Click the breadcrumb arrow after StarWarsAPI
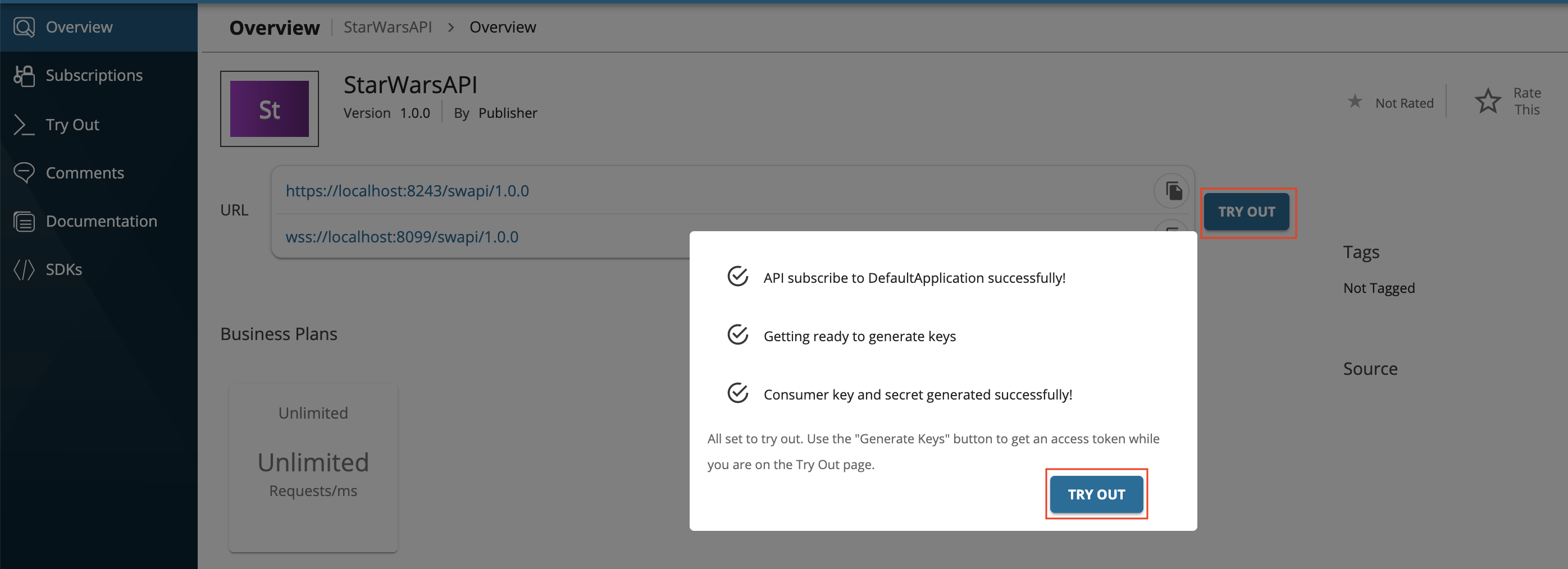1568x569 pixels. pyautogui.click(x=450, y=27)
